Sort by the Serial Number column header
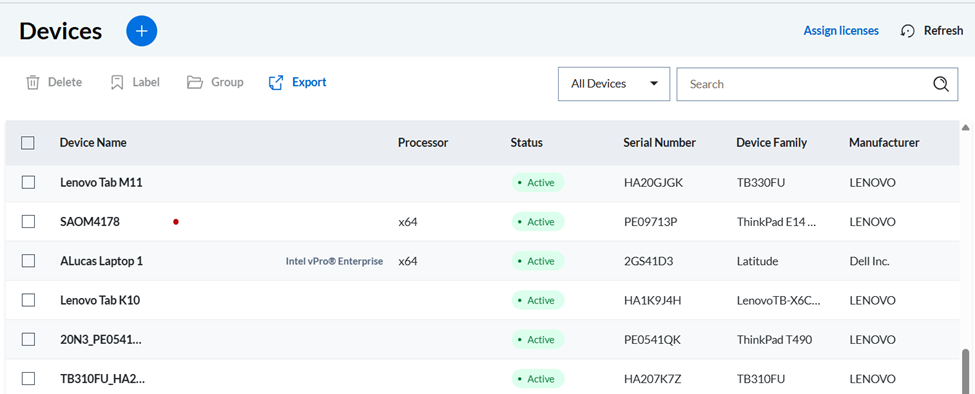The width and height of the screenshot is (975, 394). (x=659, y=142)
